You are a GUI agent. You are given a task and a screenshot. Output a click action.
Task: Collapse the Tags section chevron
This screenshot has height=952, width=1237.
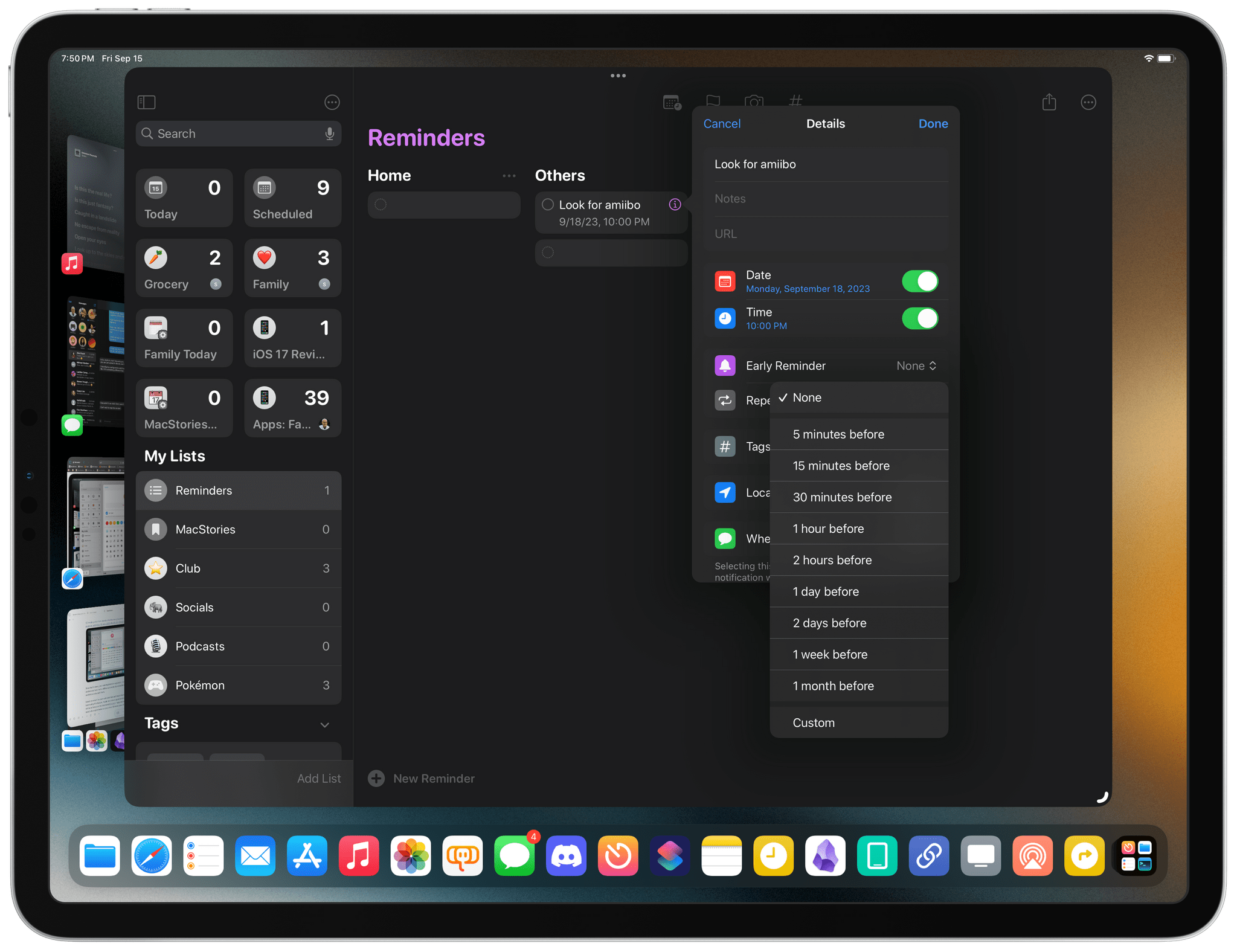click(x=324, y=724)
